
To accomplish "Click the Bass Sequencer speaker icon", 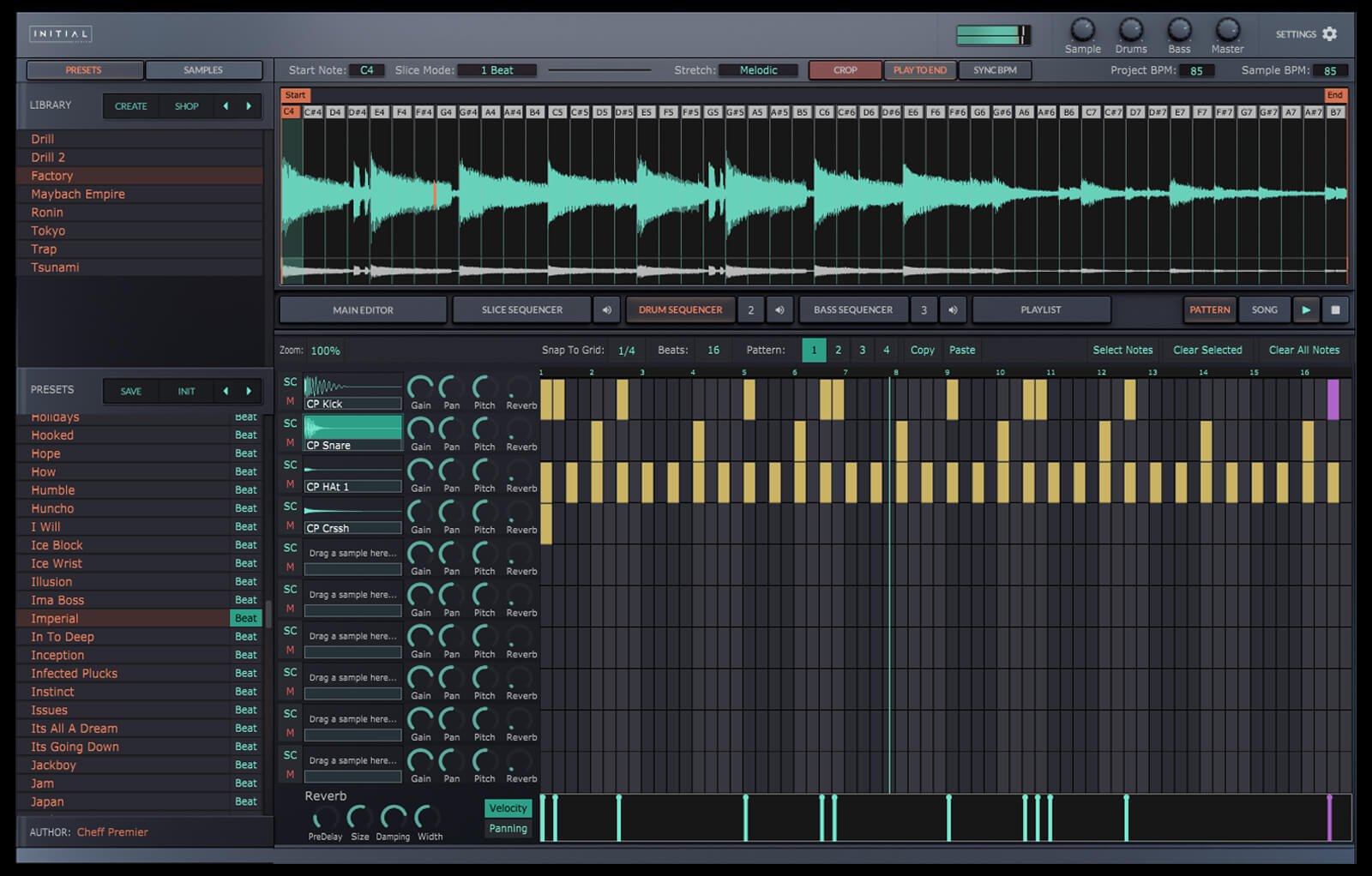I will (953, 310).
